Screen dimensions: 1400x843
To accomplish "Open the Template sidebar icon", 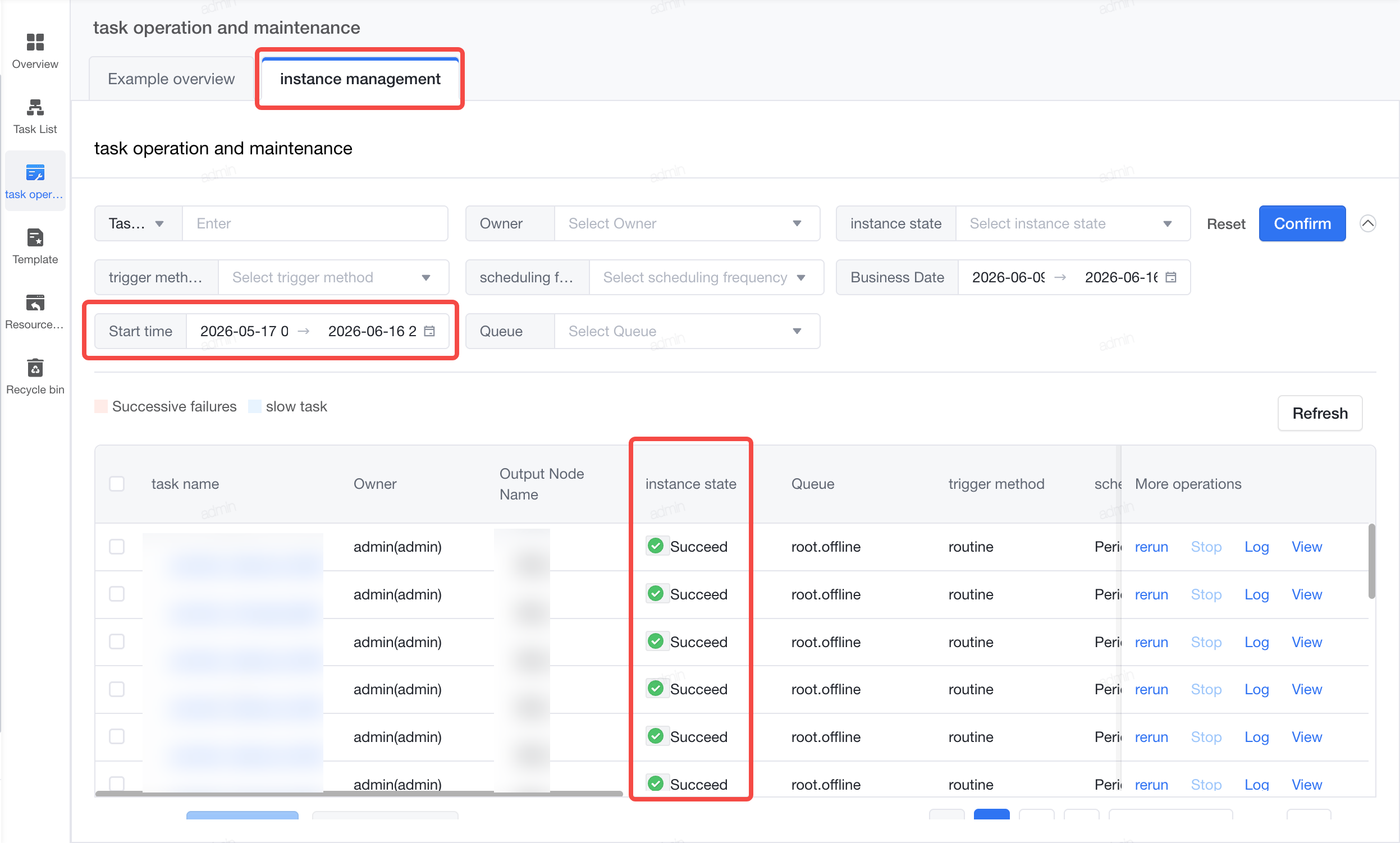I will pos(35,238).
